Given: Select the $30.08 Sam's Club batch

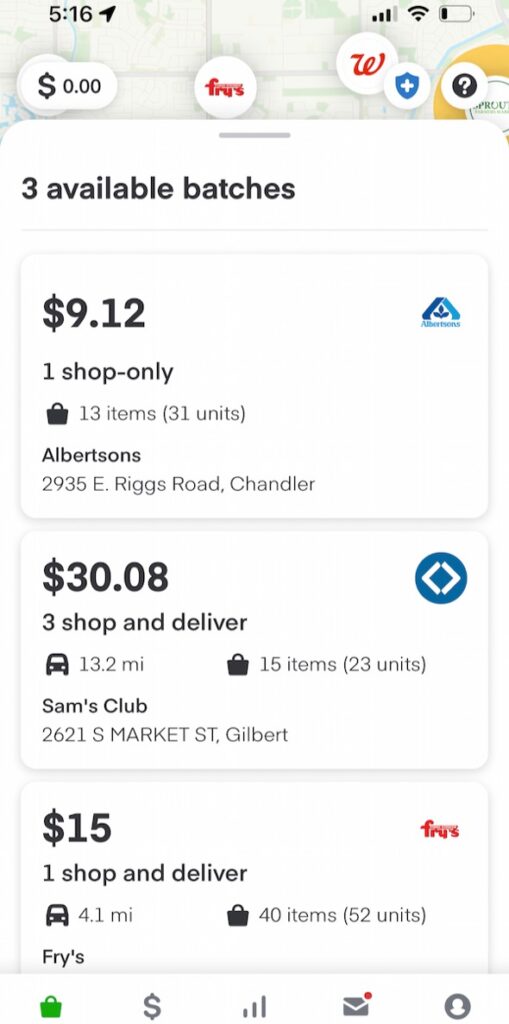Looking at the screenshot, I should tap(254, 650).
